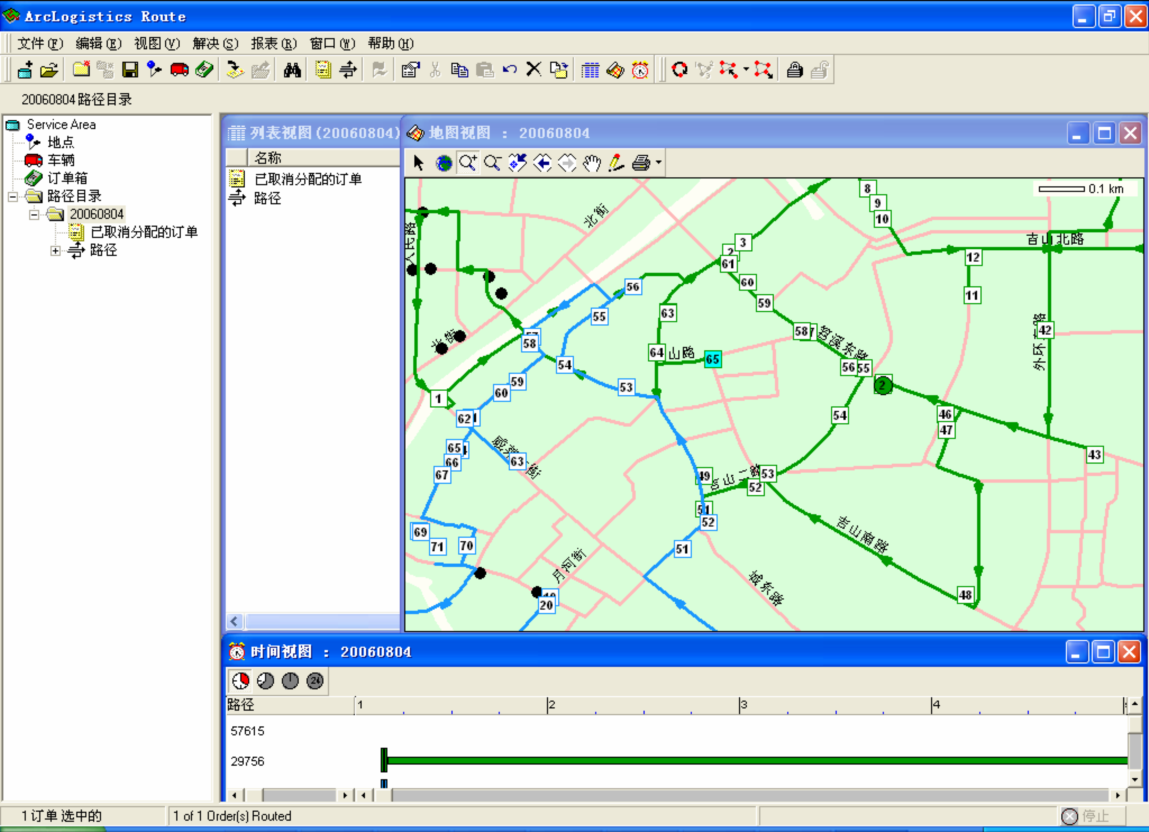Activate the hand pan tool
This screenshot has height=832, width=1149.
[x=592, y=163]
